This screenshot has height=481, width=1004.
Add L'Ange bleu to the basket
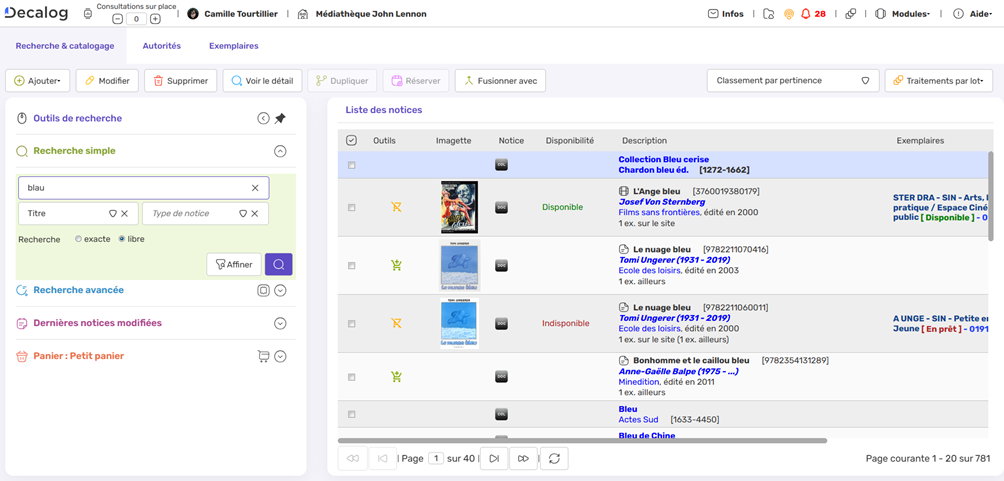(396, 207)
